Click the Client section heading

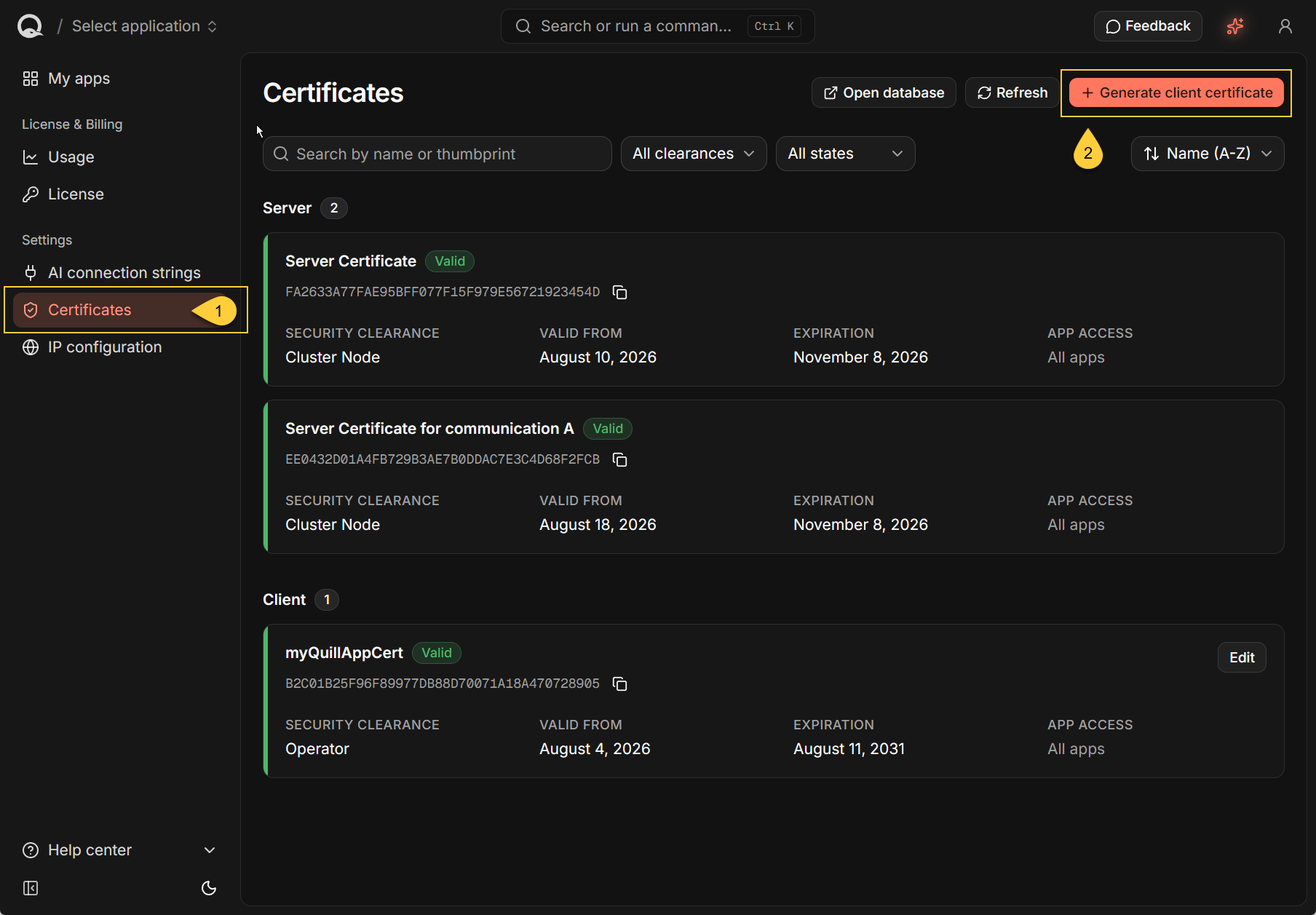pos(284,600)
